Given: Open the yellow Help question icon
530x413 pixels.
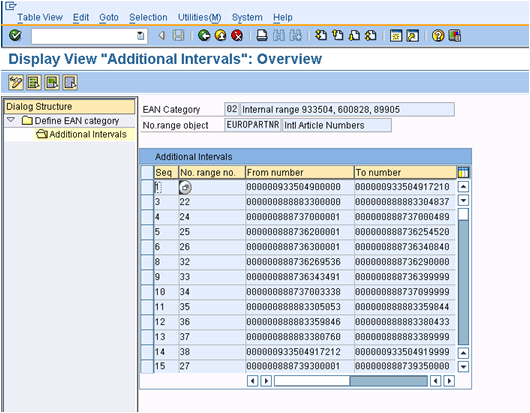Looking at the screenshot, I should [x=438, y=35].
